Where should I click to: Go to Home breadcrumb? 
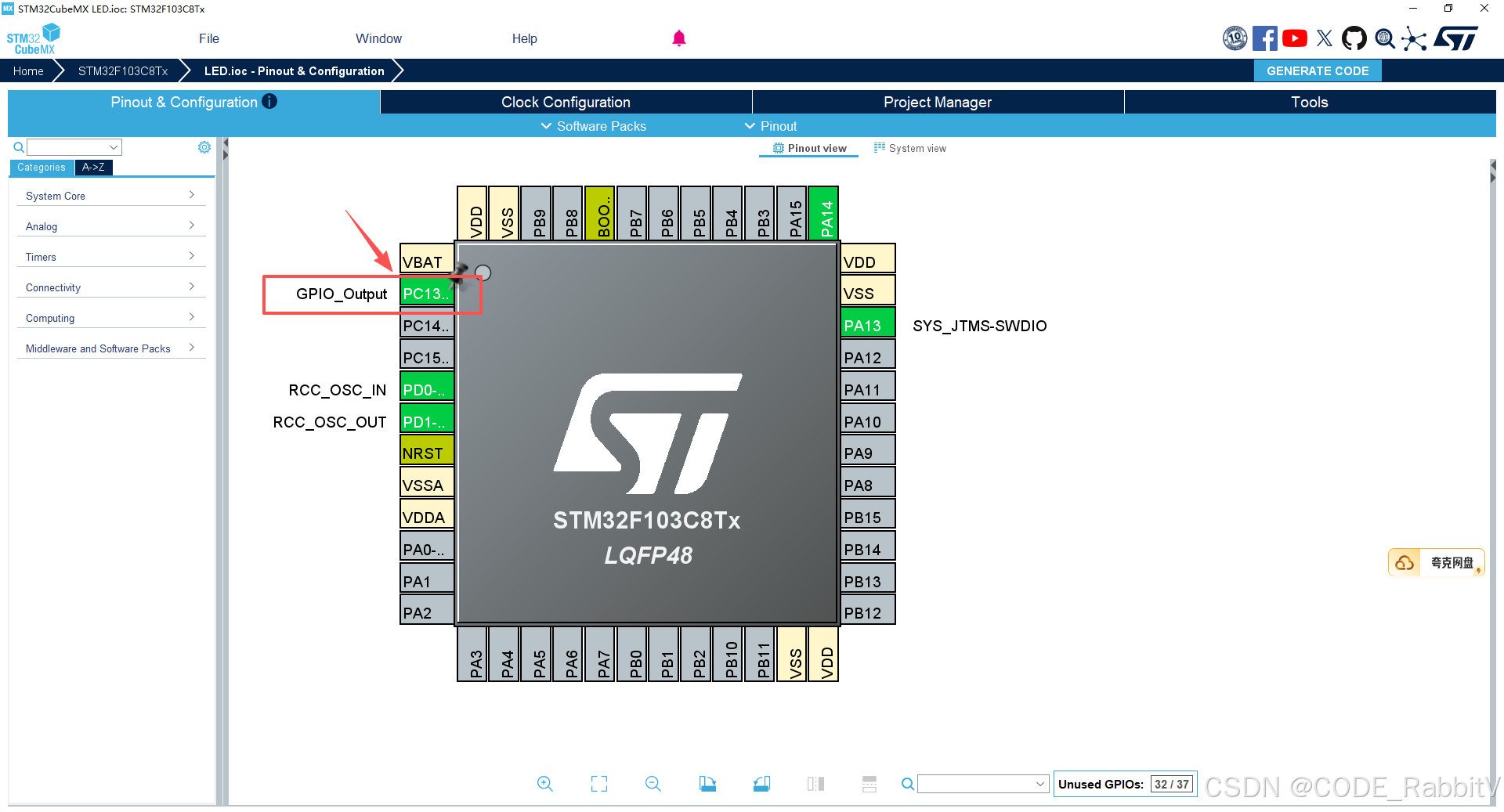pos(28,70)
